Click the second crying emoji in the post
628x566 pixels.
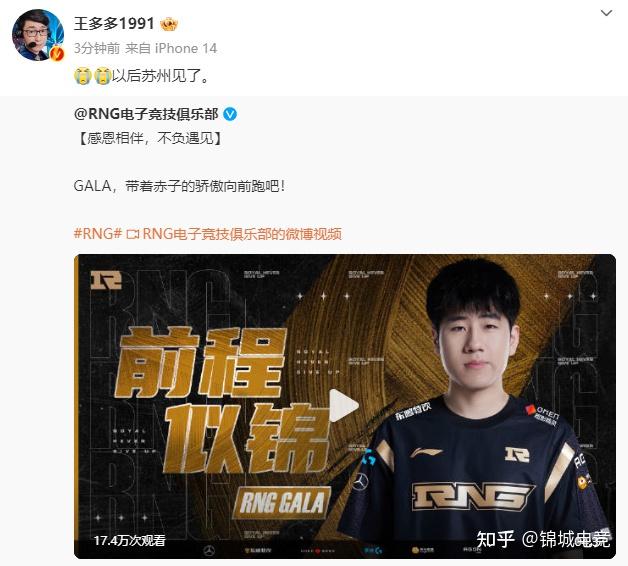tap(102, 75)
